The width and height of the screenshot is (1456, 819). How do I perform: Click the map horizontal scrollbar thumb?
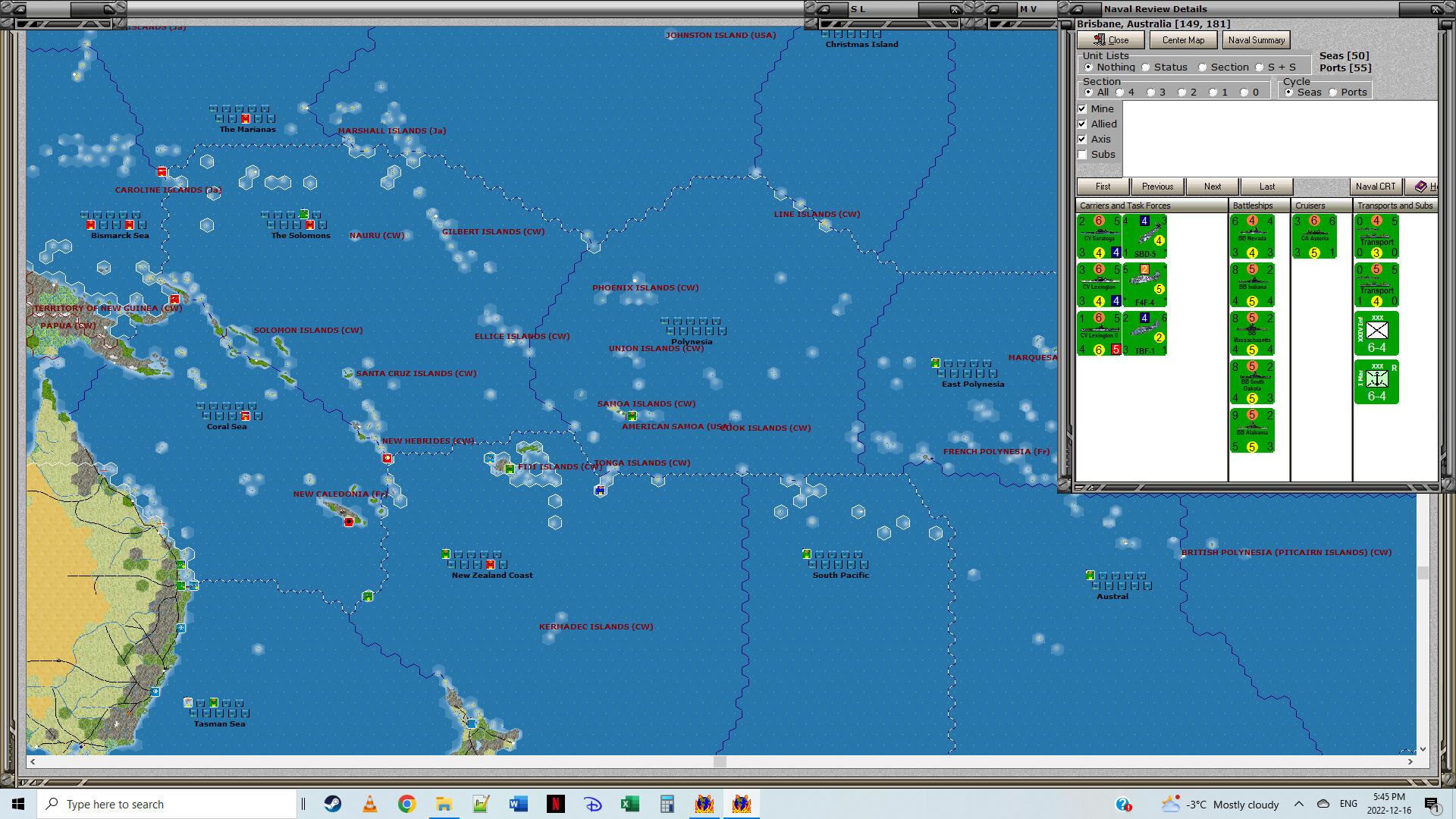720,761
